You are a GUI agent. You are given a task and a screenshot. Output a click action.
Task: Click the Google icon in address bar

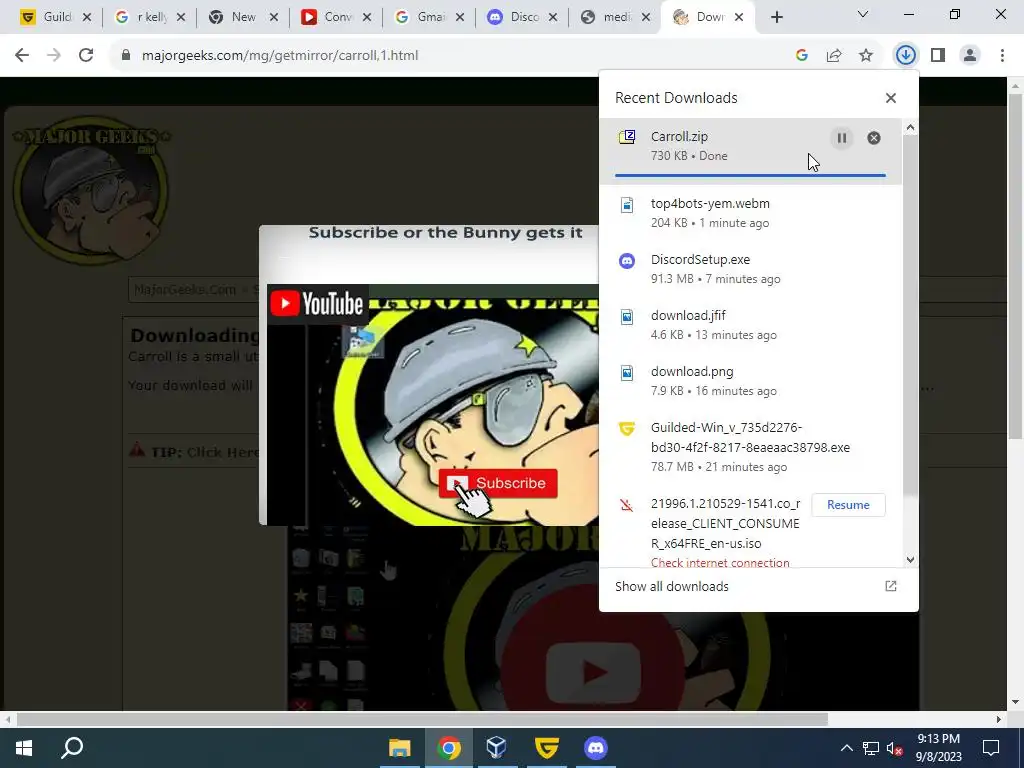point(802,56)
